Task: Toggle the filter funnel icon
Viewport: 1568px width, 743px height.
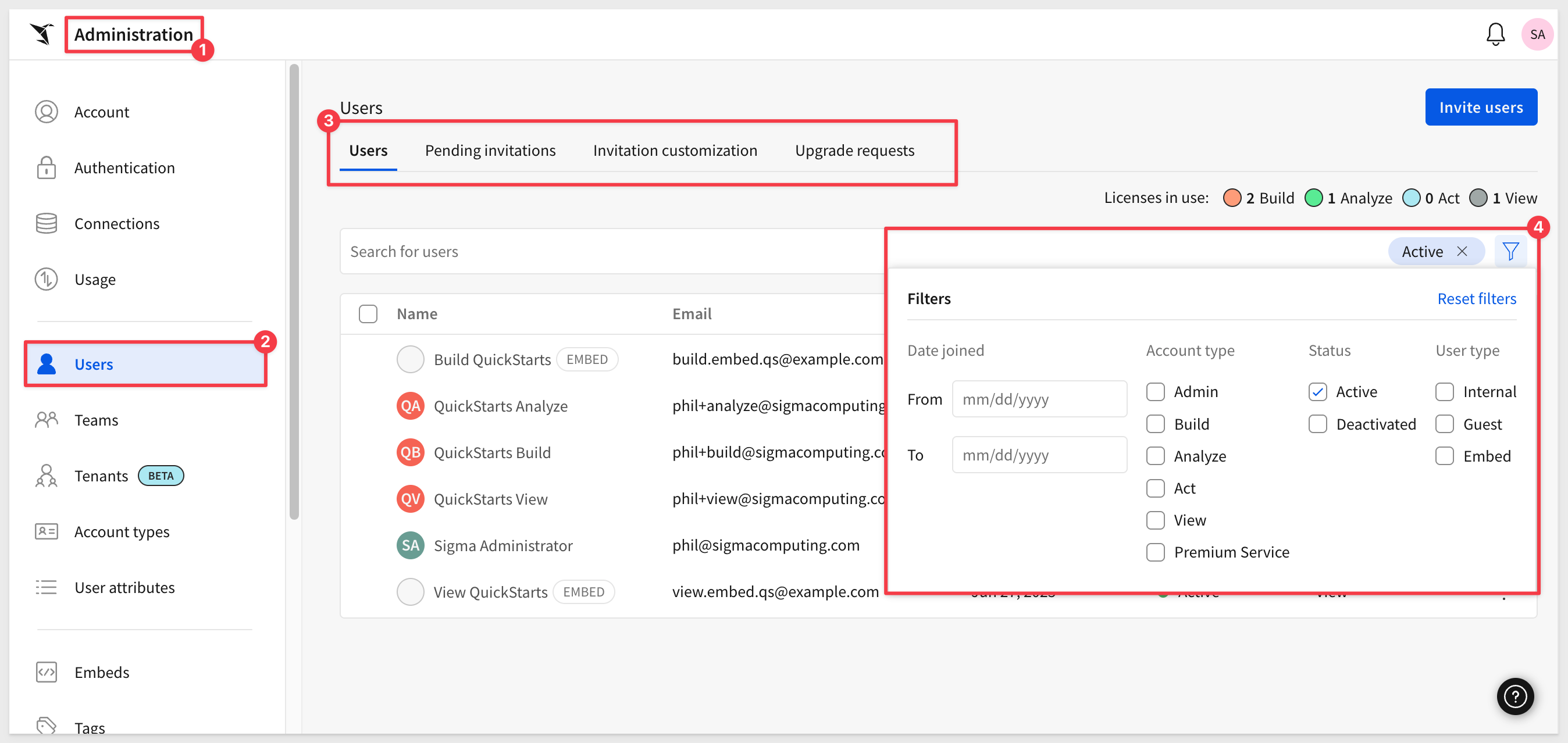Action: pyautogui.click(x=1510, y=251)
